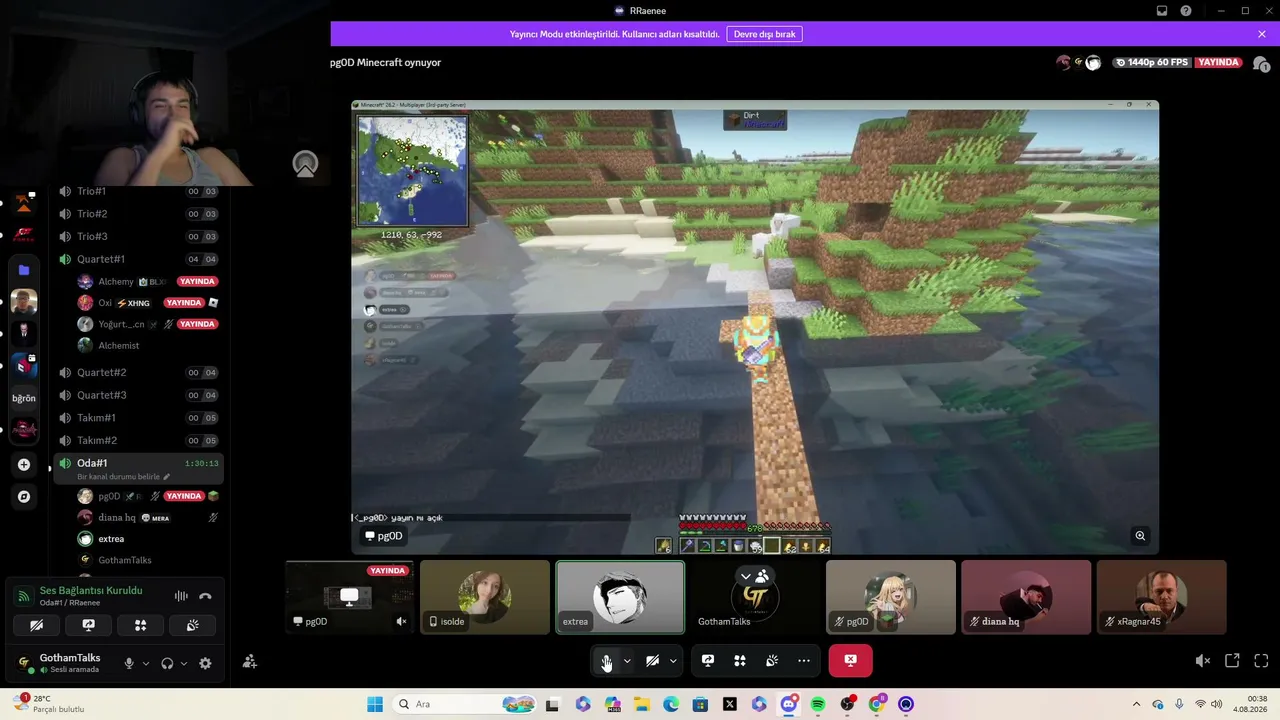Share screen from call control bar
This screenshot has height=720, width=1280.
[x=708, y=661]
